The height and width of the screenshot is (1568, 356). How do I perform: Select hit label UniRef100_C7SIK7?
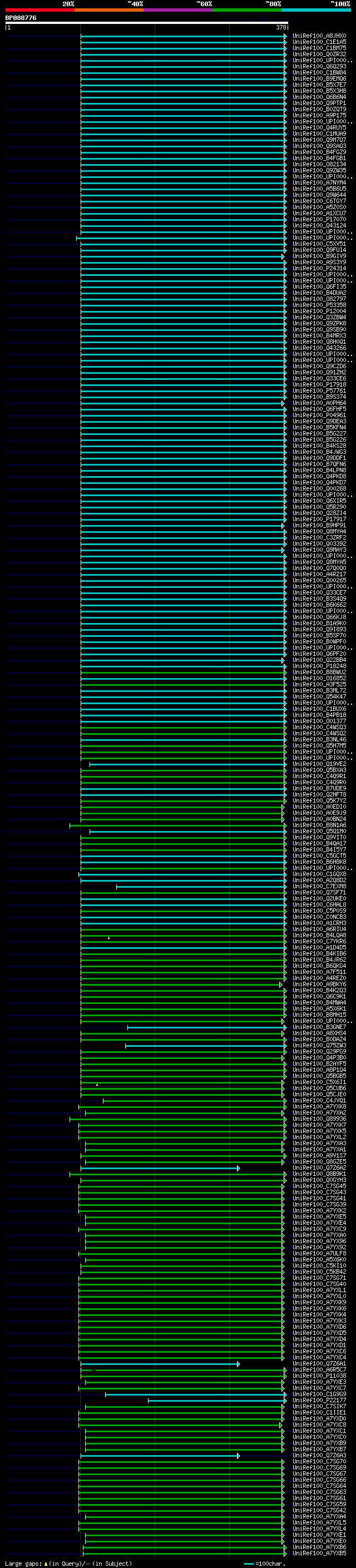click(319, 1407)
